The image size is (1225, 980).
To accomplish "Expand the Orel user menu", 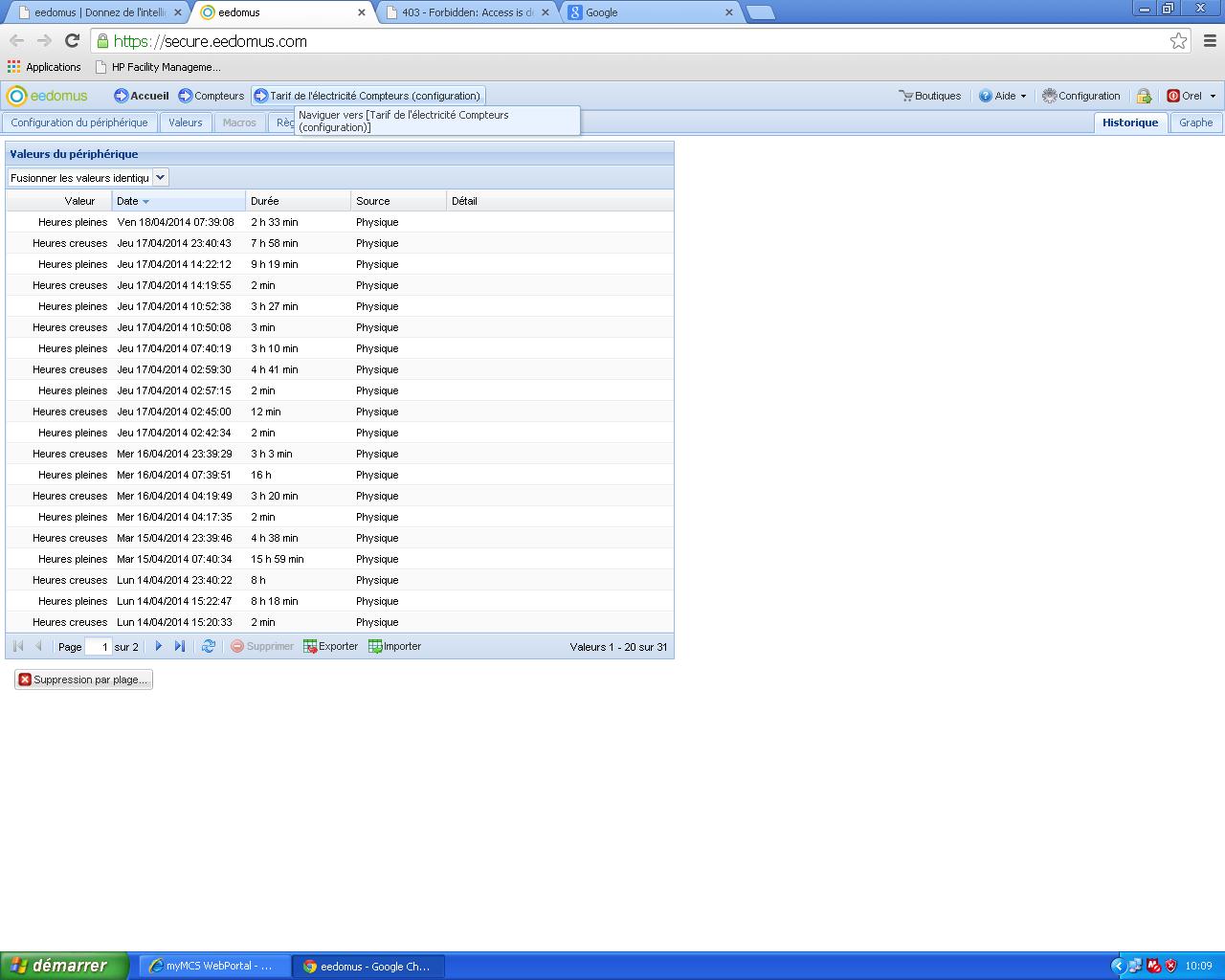I will [1213, 96].
